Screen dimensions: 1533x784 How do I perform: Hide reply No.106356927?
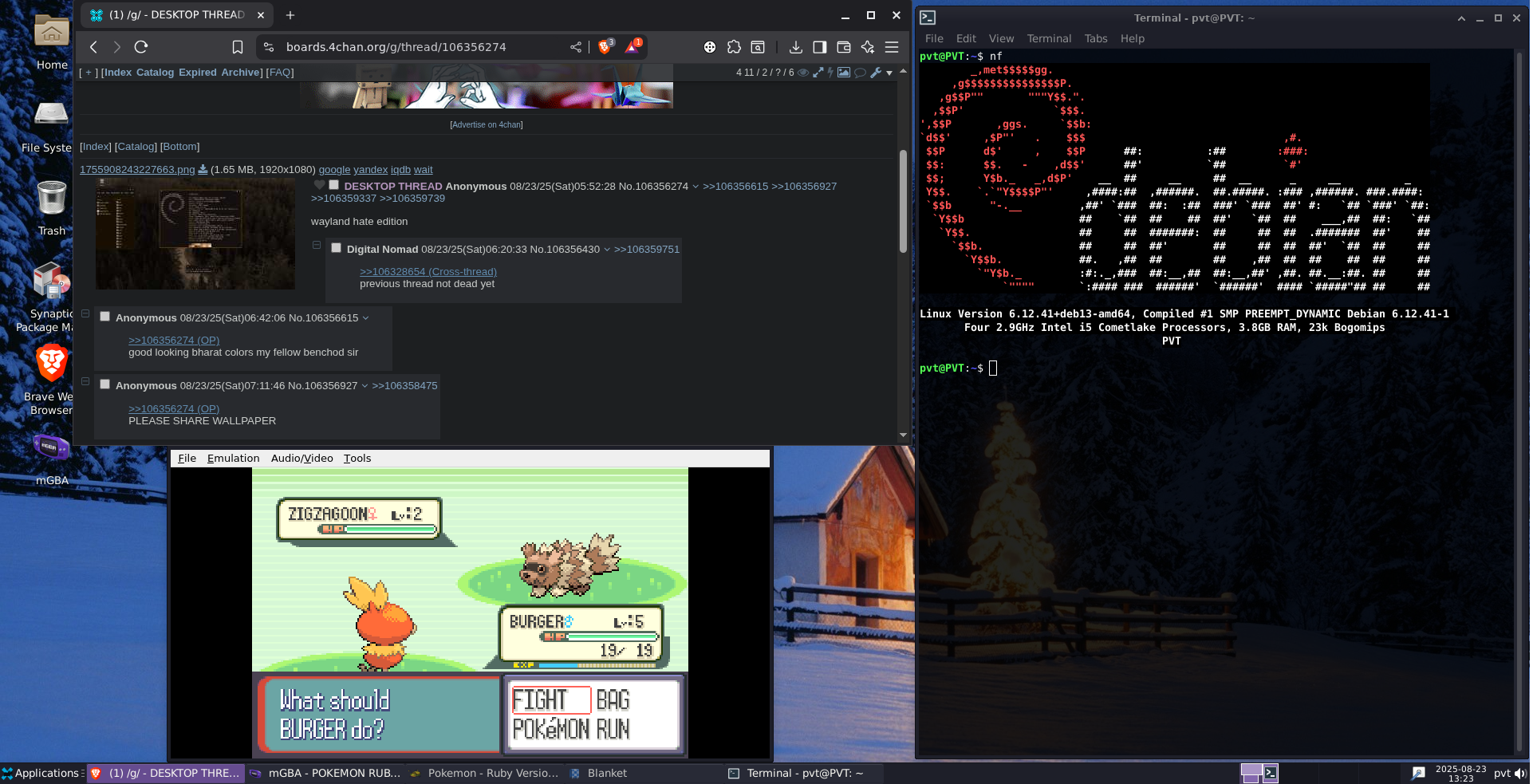pos(85,381)
